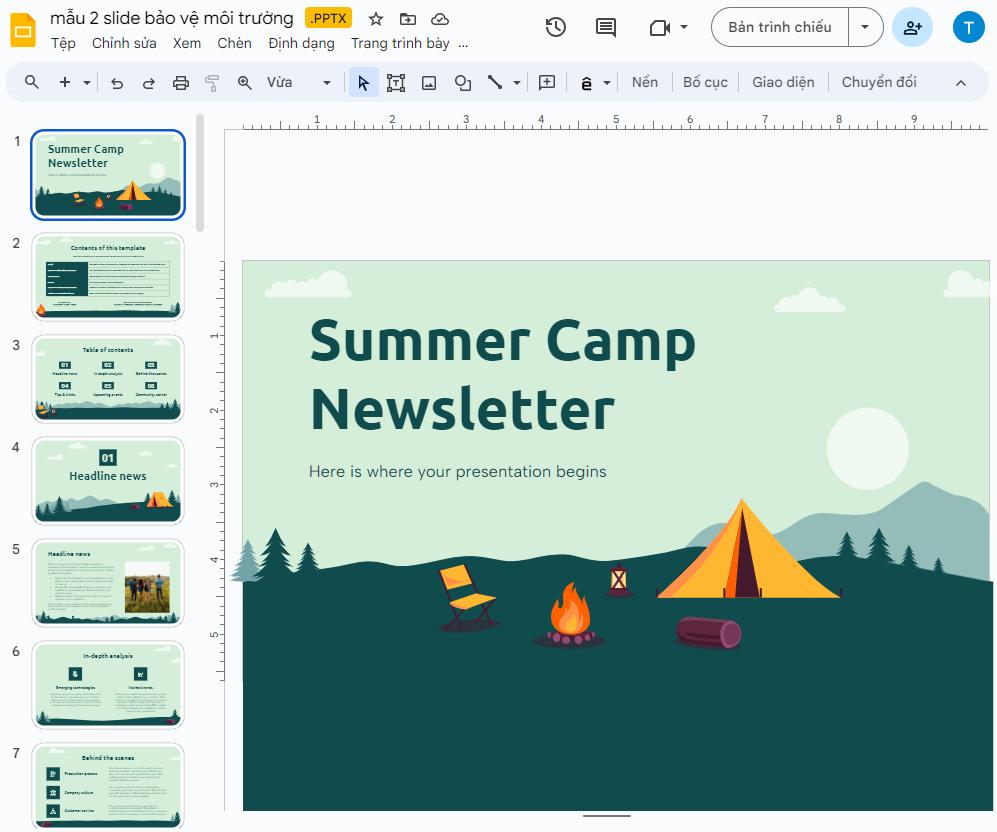Open the arrow next to Bản trình chiếu
This screenshot has height=832, width=997.
coord(864,27)
